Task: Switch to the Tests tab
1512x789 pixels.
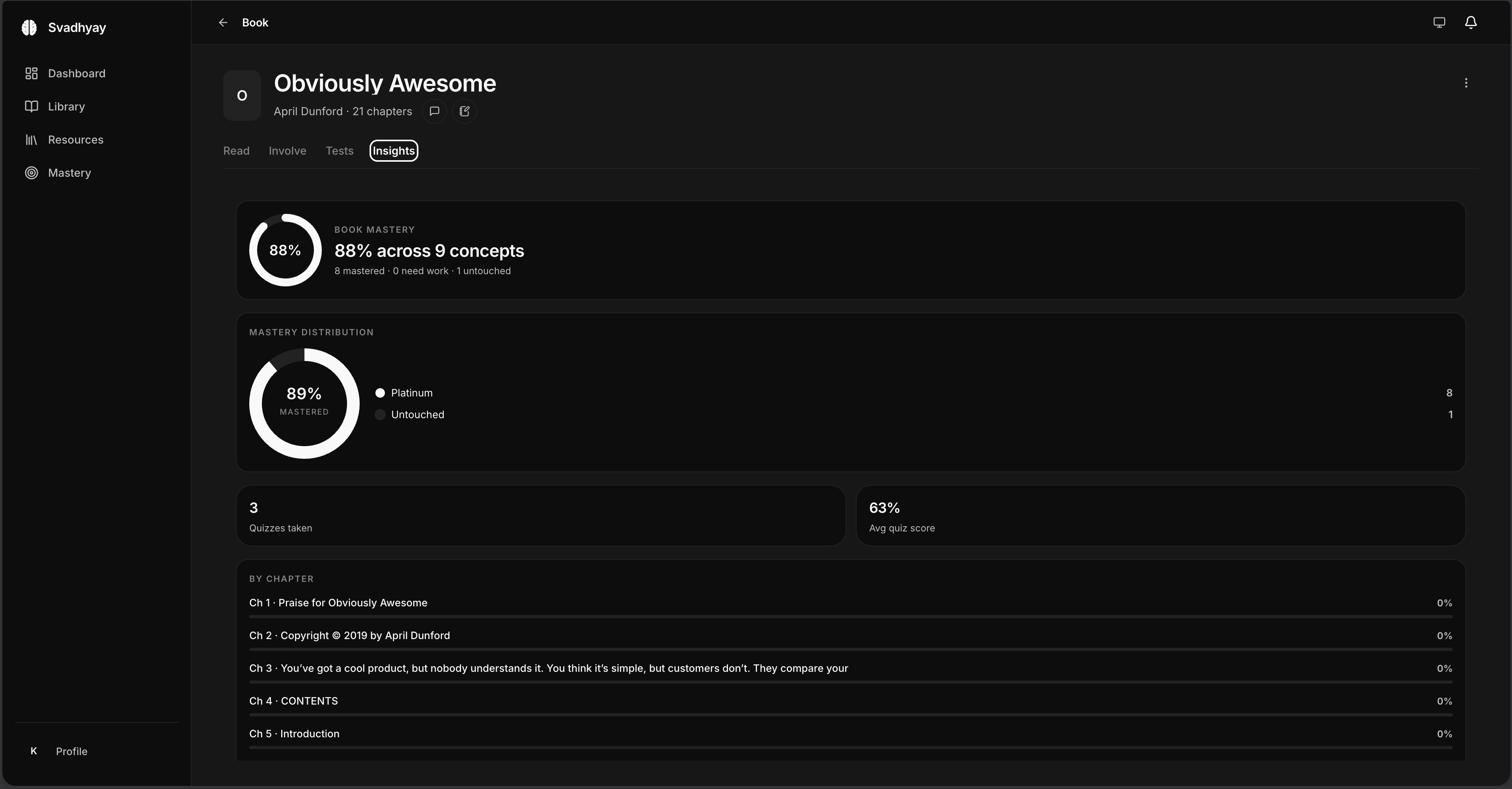Action: 339,151
